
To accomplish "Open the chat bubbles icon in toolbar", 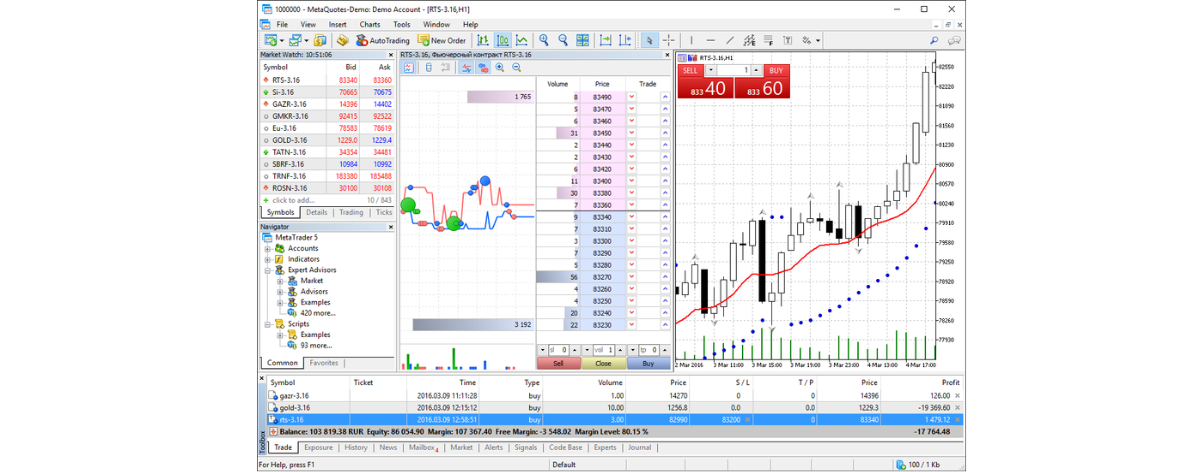I will click(954, 41).
